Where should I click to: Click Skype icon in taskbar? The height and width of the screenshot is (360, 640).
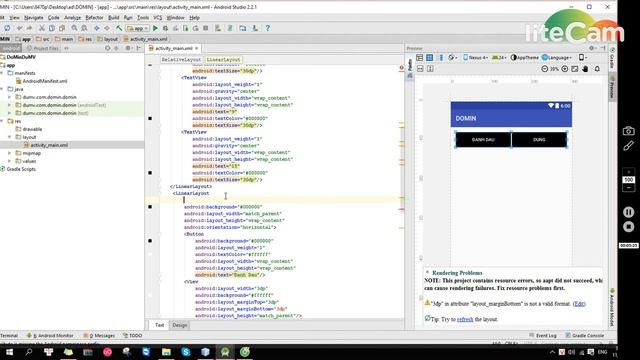(186, 352)
